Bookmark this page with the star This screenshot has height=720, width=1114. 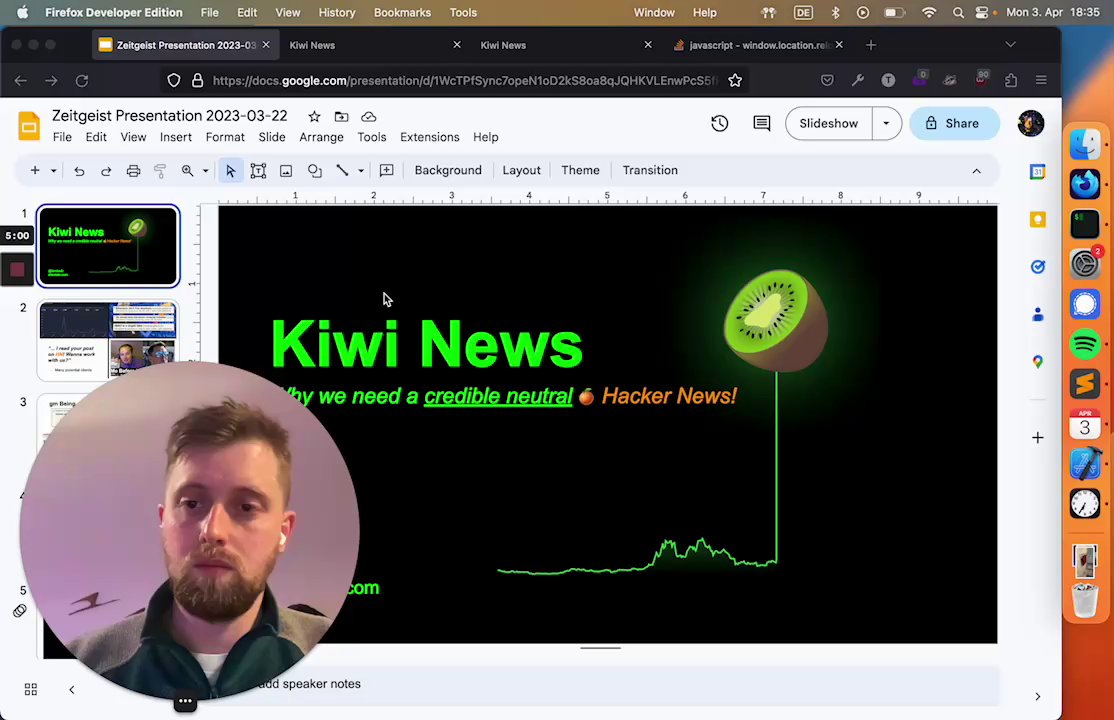pyautogui.click(x=735, y=80)
